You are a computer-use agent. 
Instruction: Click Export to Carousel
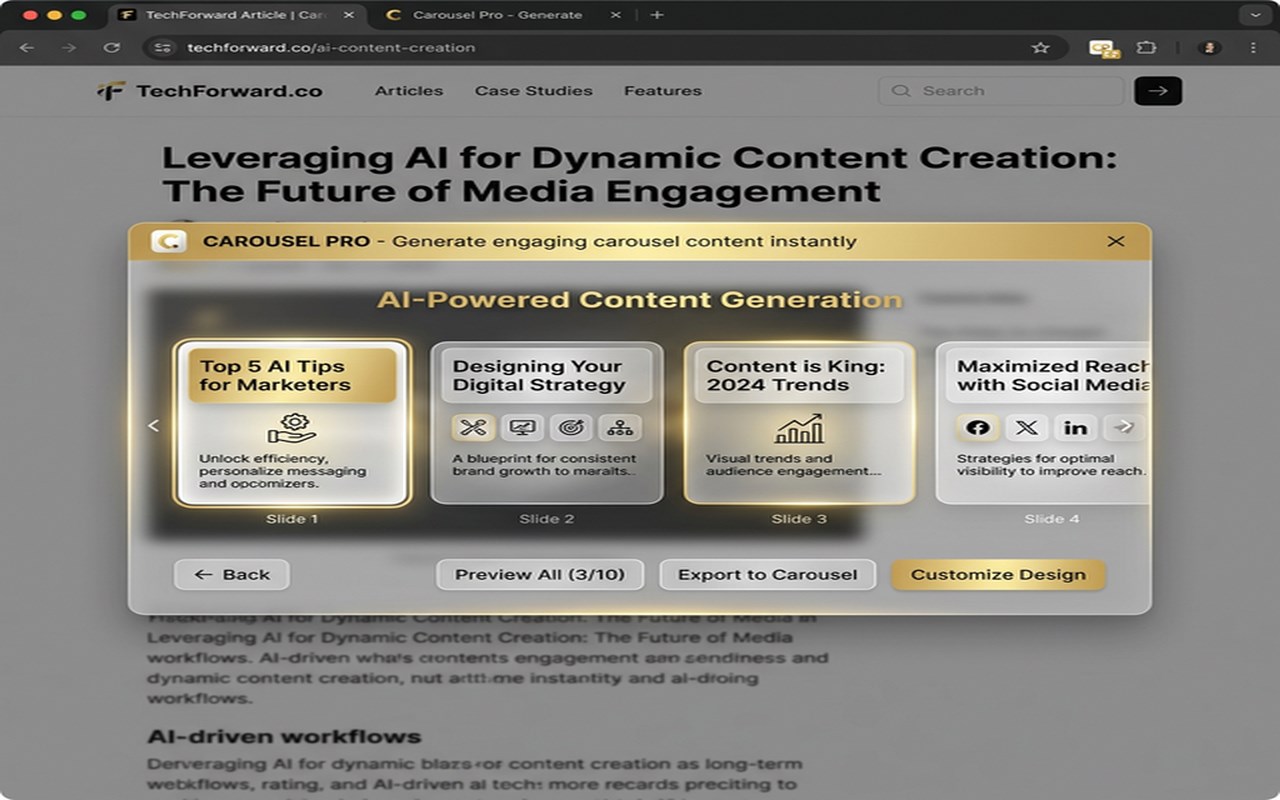[x=768, y=575]
